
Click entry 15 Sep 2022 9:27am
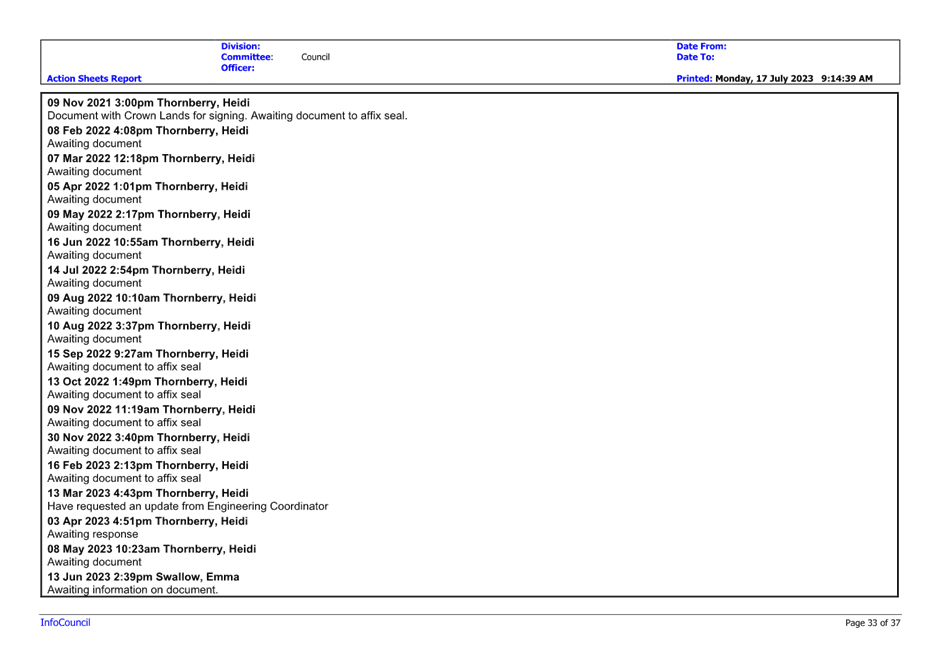coord(148,354)
